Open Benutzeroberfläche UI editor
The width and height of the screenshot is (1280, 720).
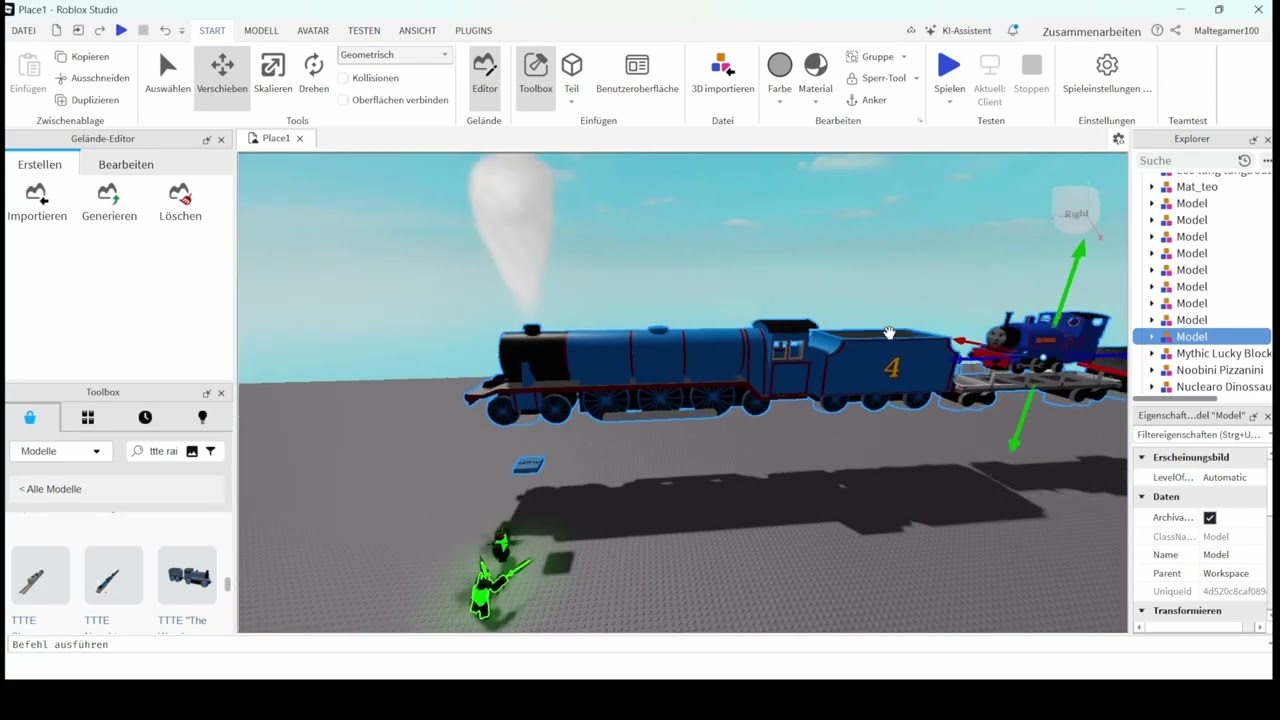[637, 75]
